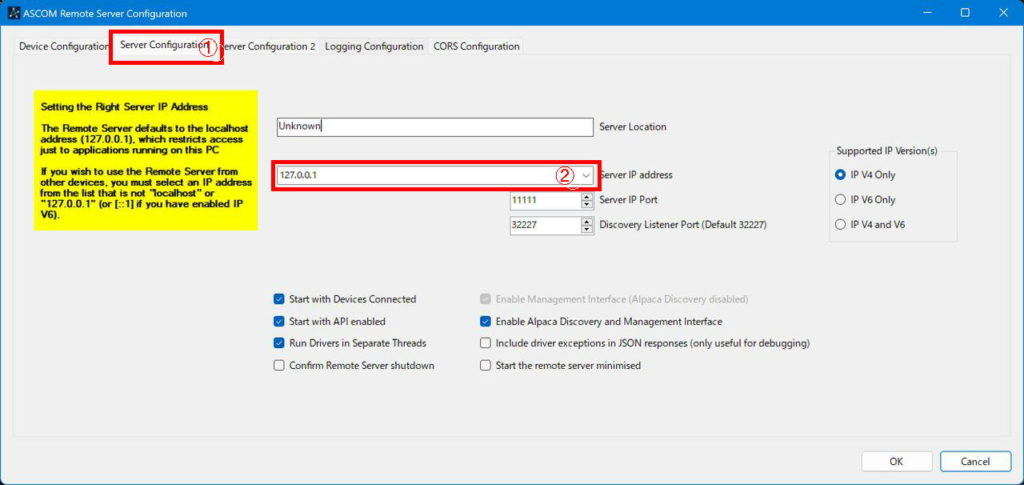Select the CORS Configuration tab
Image resolution: width=1024 pixels, height=485 pixels.
pos(476,47)
